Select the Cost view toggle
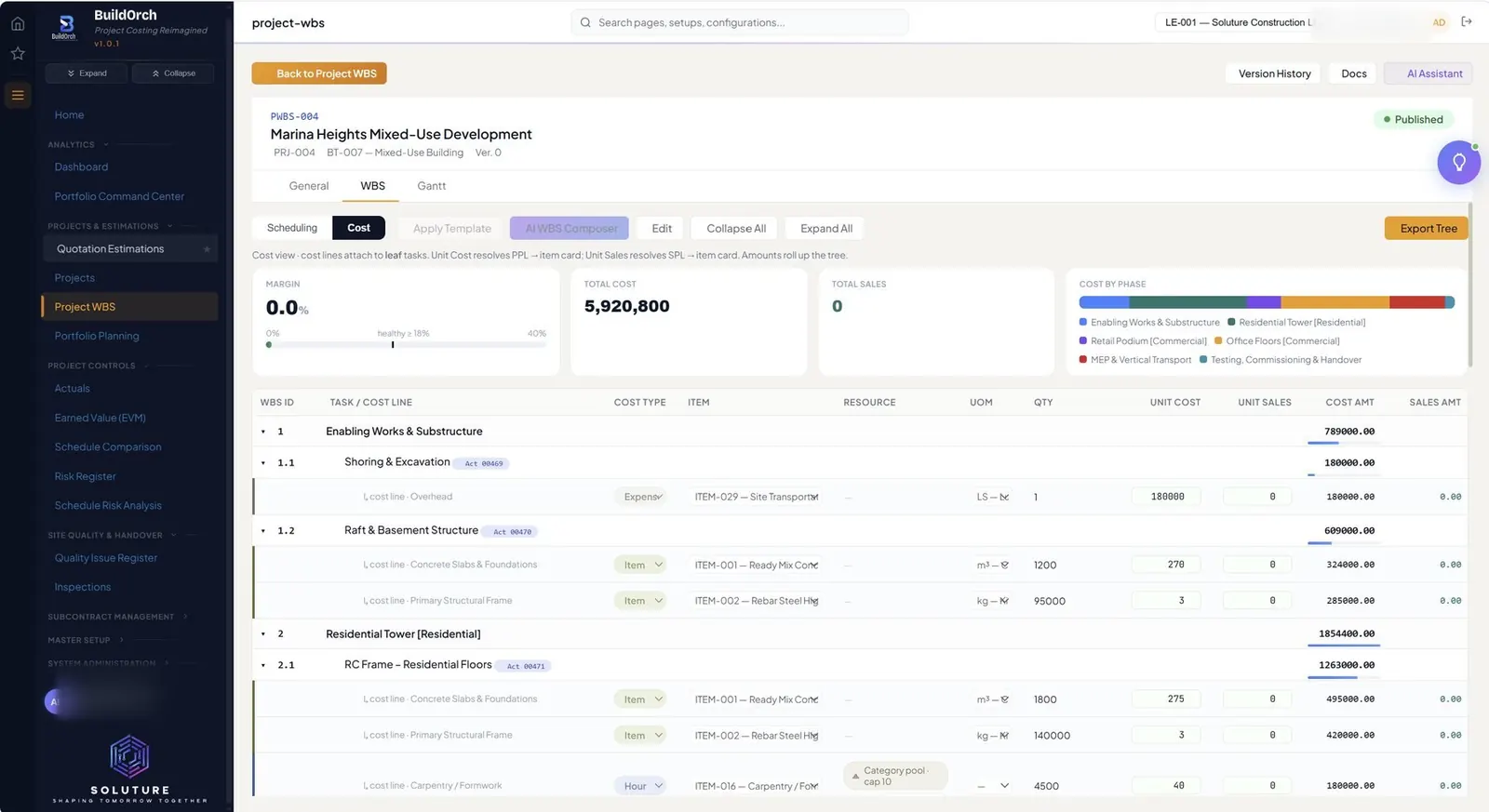 [358, 228]
